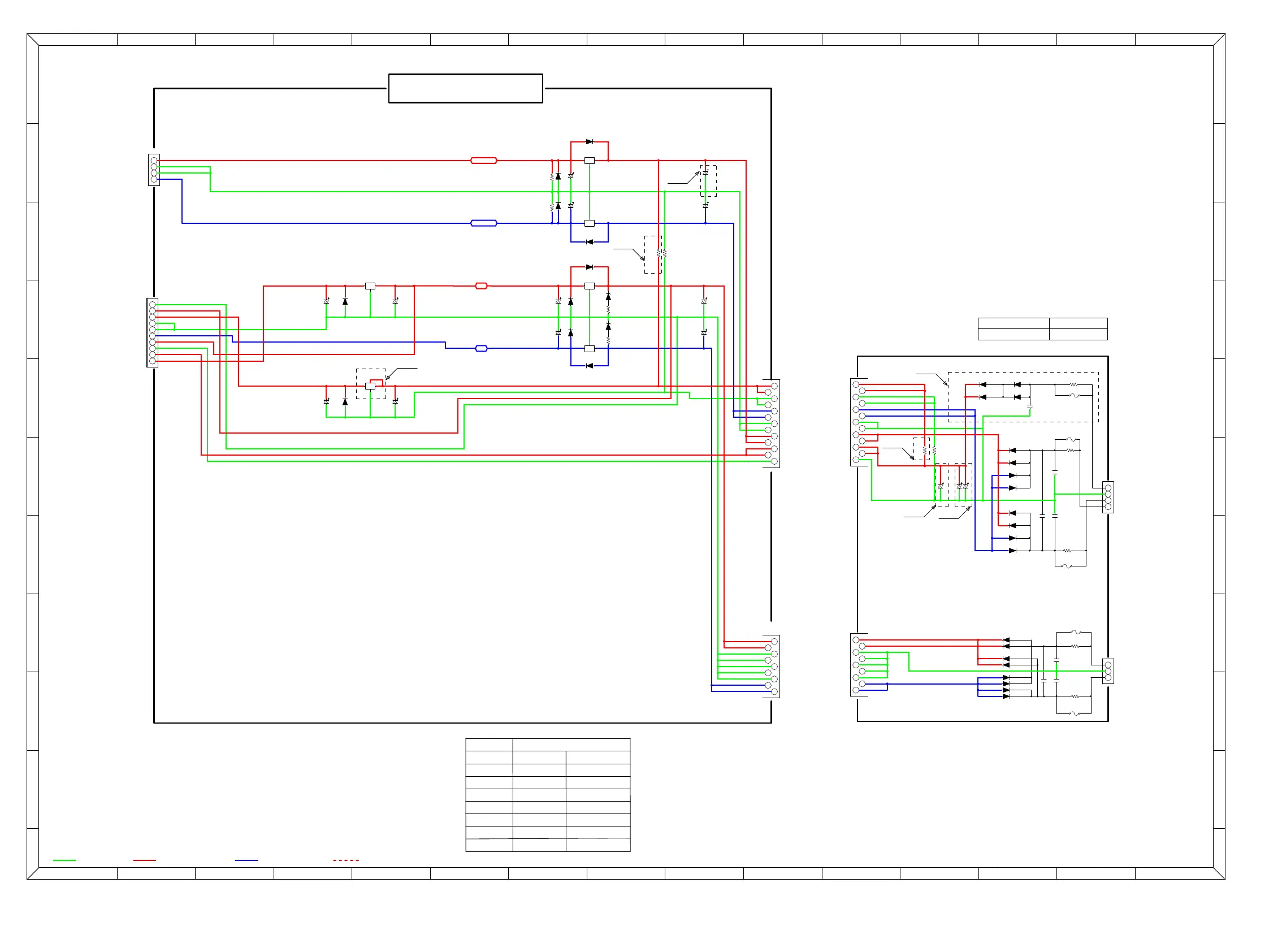Select the diode atop the topmost red loop
The width and height of the screenshot is (1282, 952).
[x=590, y=142]
